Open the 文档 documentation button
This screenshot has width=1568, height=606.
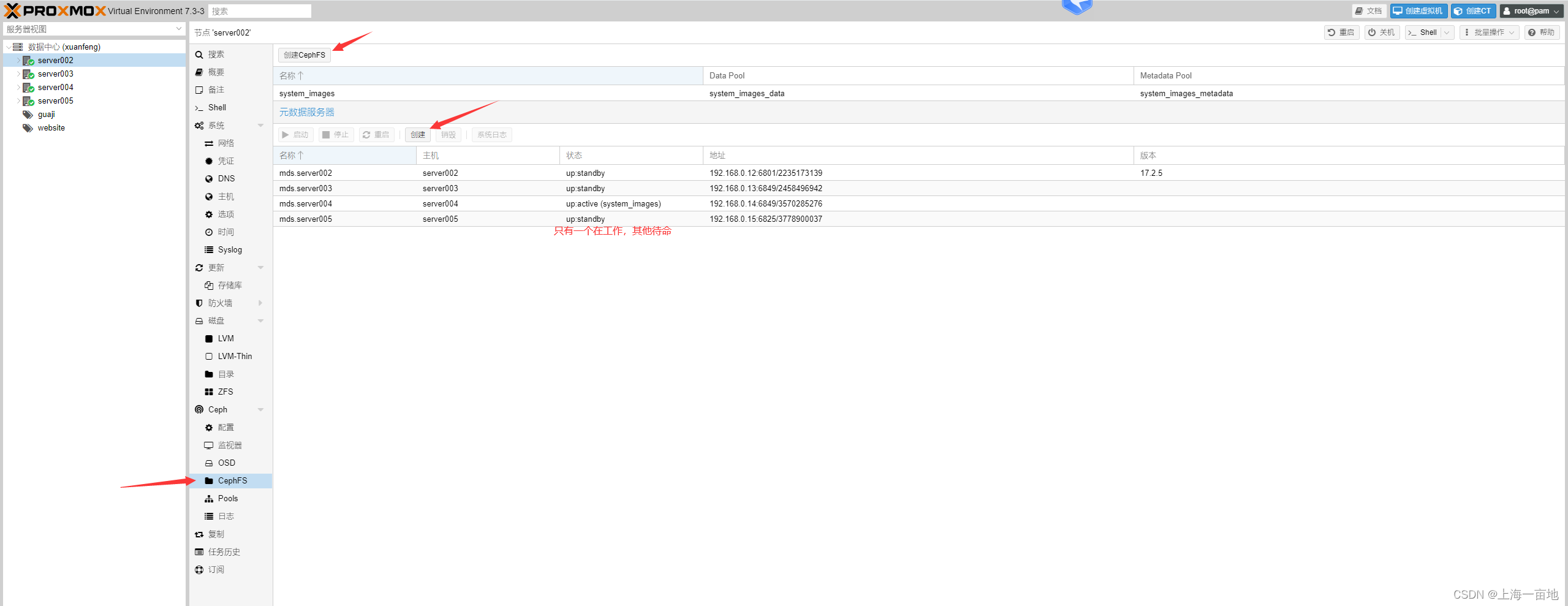click(1369, 11)
